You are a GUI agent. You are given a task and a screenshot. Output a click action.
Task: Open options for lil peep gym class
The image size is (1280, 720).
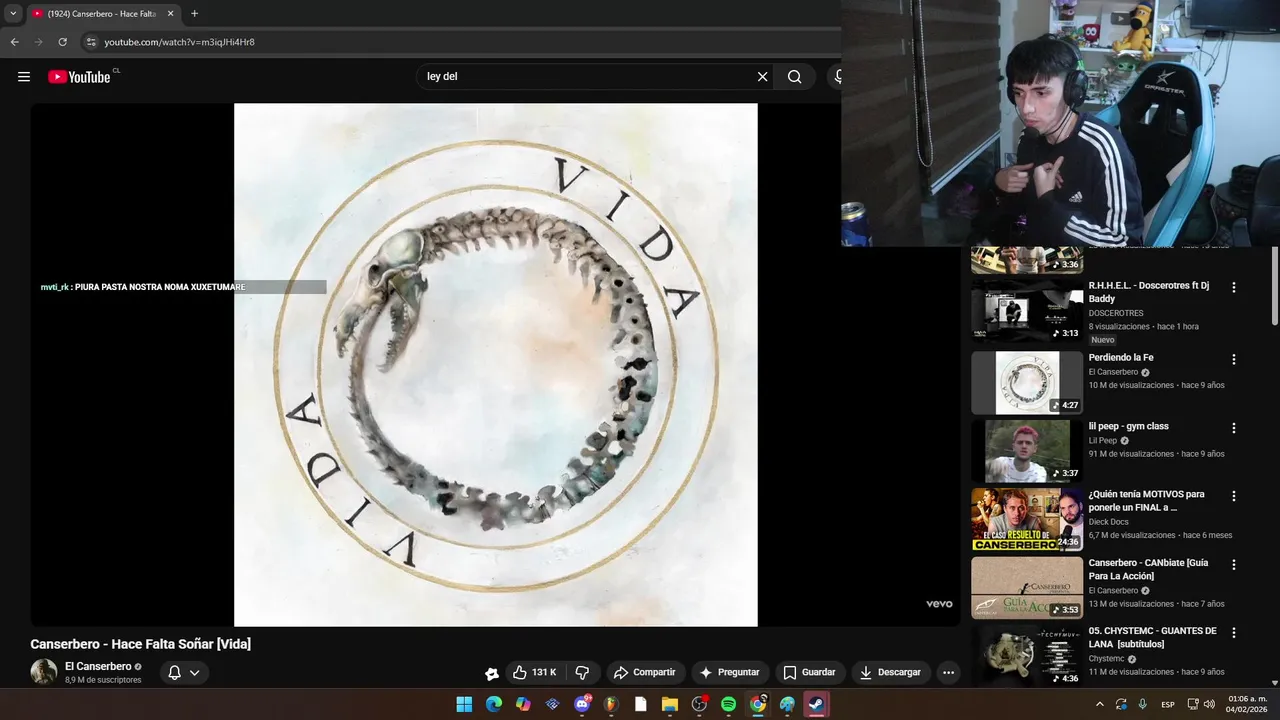point(1233,428)
